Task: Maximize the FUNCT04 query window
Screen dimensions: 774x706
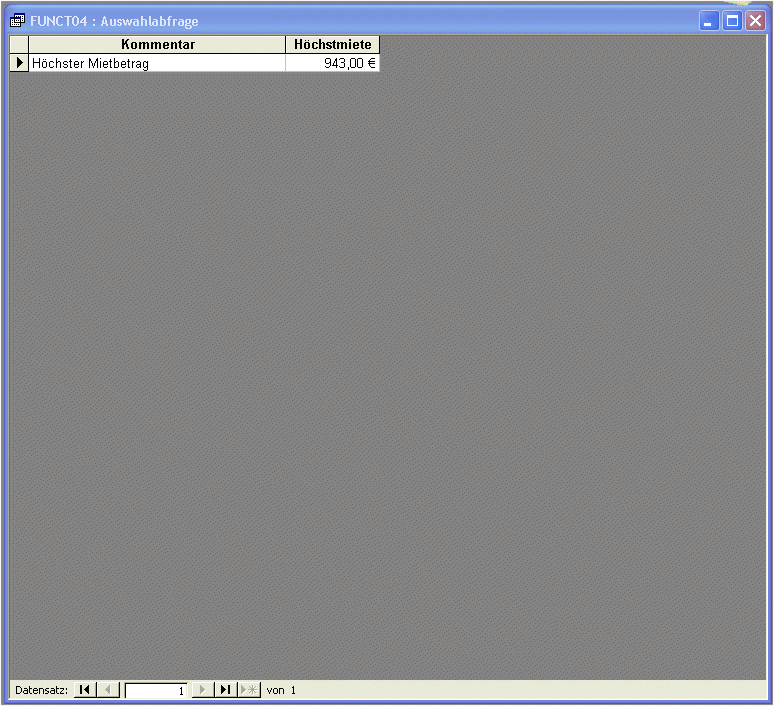Action: (x=733, y=21)
